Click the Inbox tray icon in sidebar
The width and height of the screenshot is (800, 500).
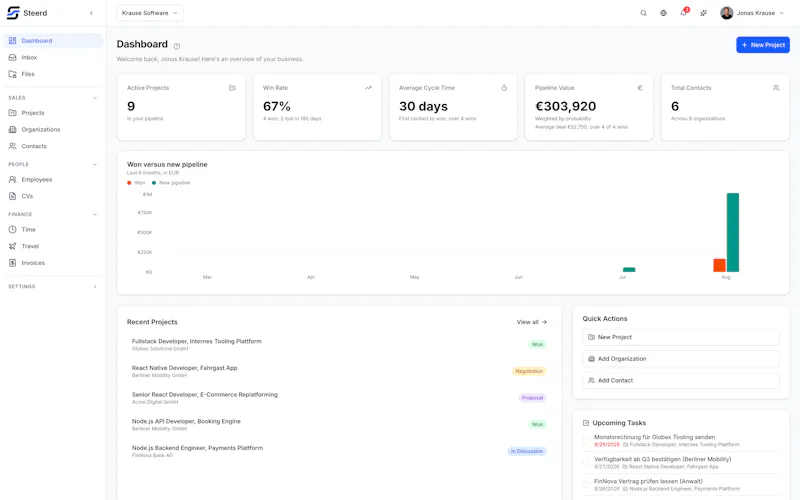[x=13, y=57]
